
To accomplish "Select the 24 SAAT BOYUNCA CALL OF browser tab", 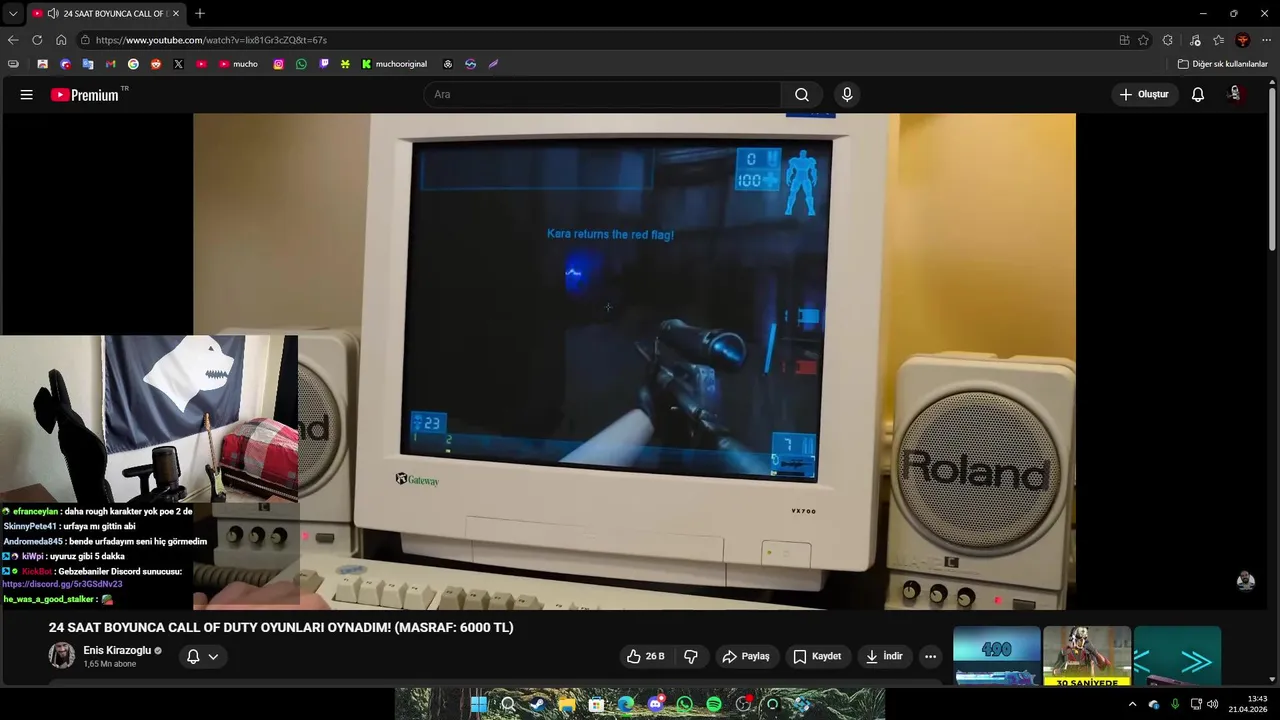I will click(106, 13).
